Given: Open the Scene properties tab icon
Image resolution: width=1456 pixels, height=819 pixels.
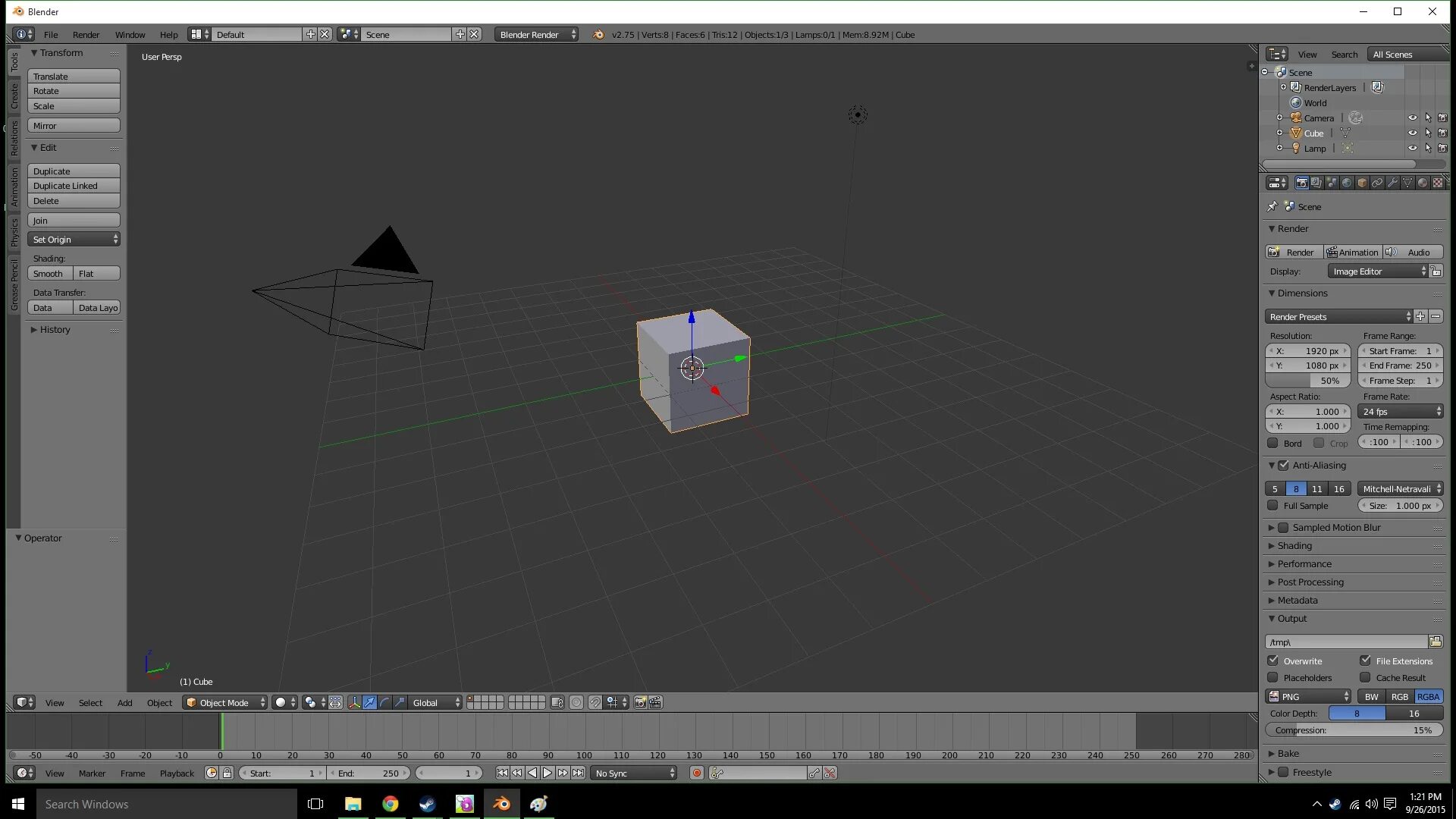Looking at the screenshot, I should pyautogui.click(x=1332, y=183).
